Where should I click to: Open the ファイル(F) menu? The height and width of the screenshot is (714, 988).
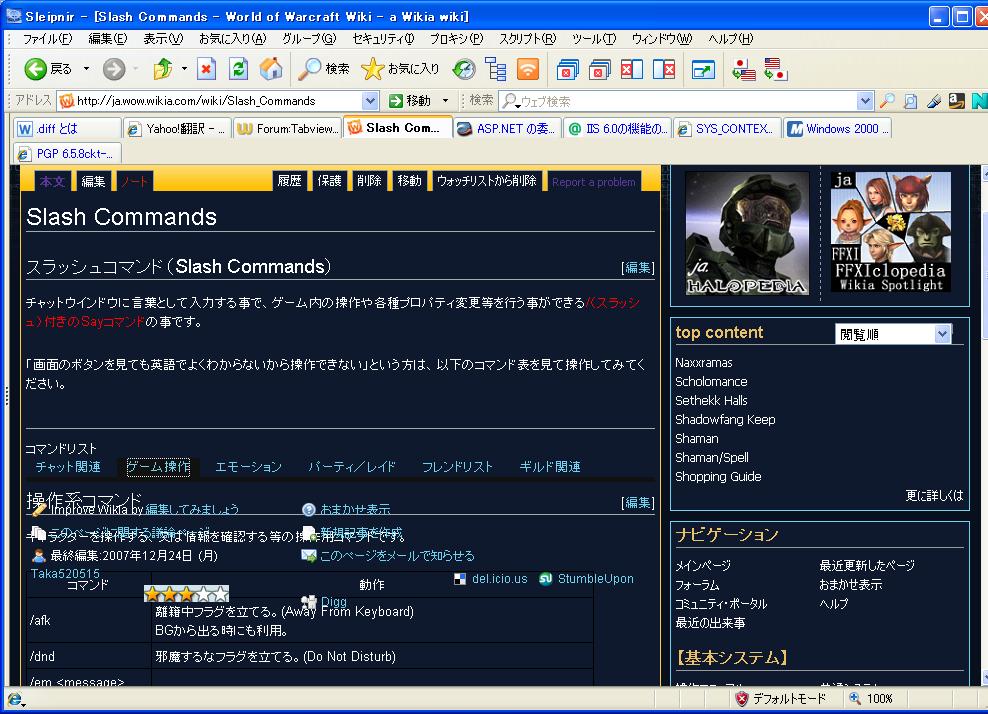click(x=48, y=39)
